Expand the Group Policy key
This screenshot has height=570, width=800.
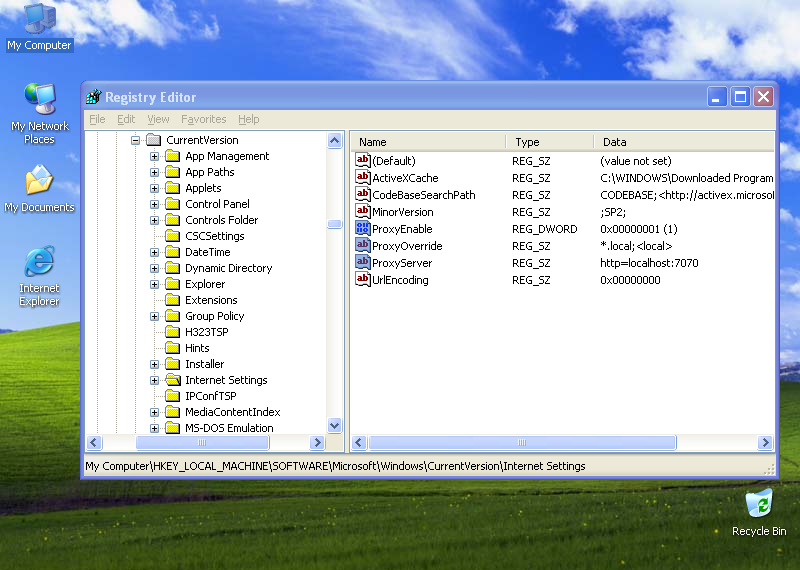click(154, 316)
